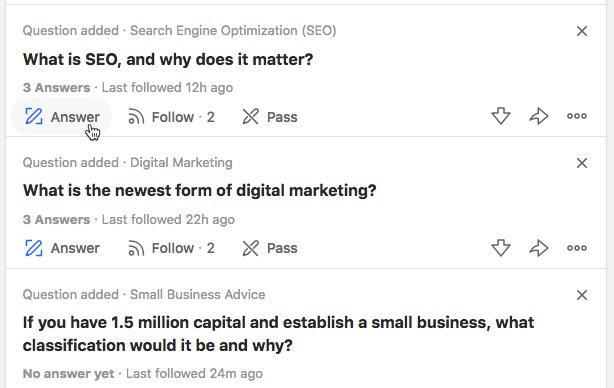
Task: Click Answer for the SEO question
Action: click(61, 117)
